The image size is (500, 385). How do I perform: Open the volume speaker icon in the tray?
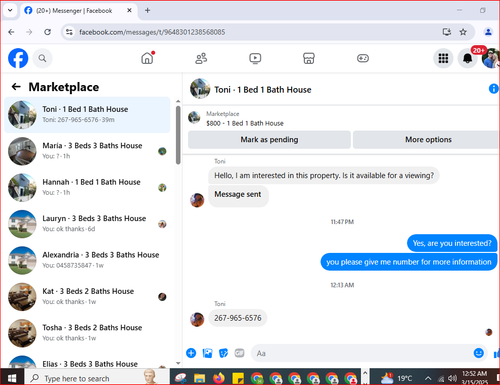tap(452, 378)
